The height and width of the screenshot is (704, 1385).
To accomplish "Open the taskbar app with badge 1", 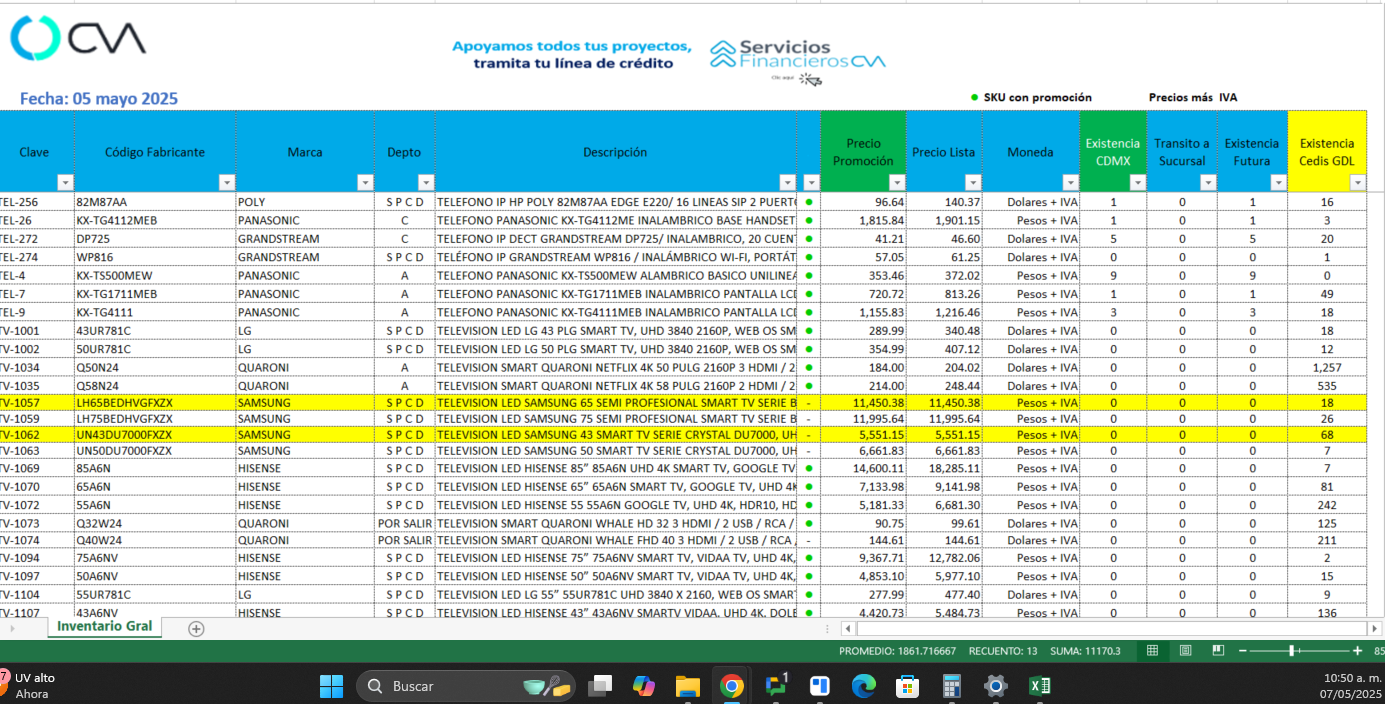I will click(x=776, y=686).
